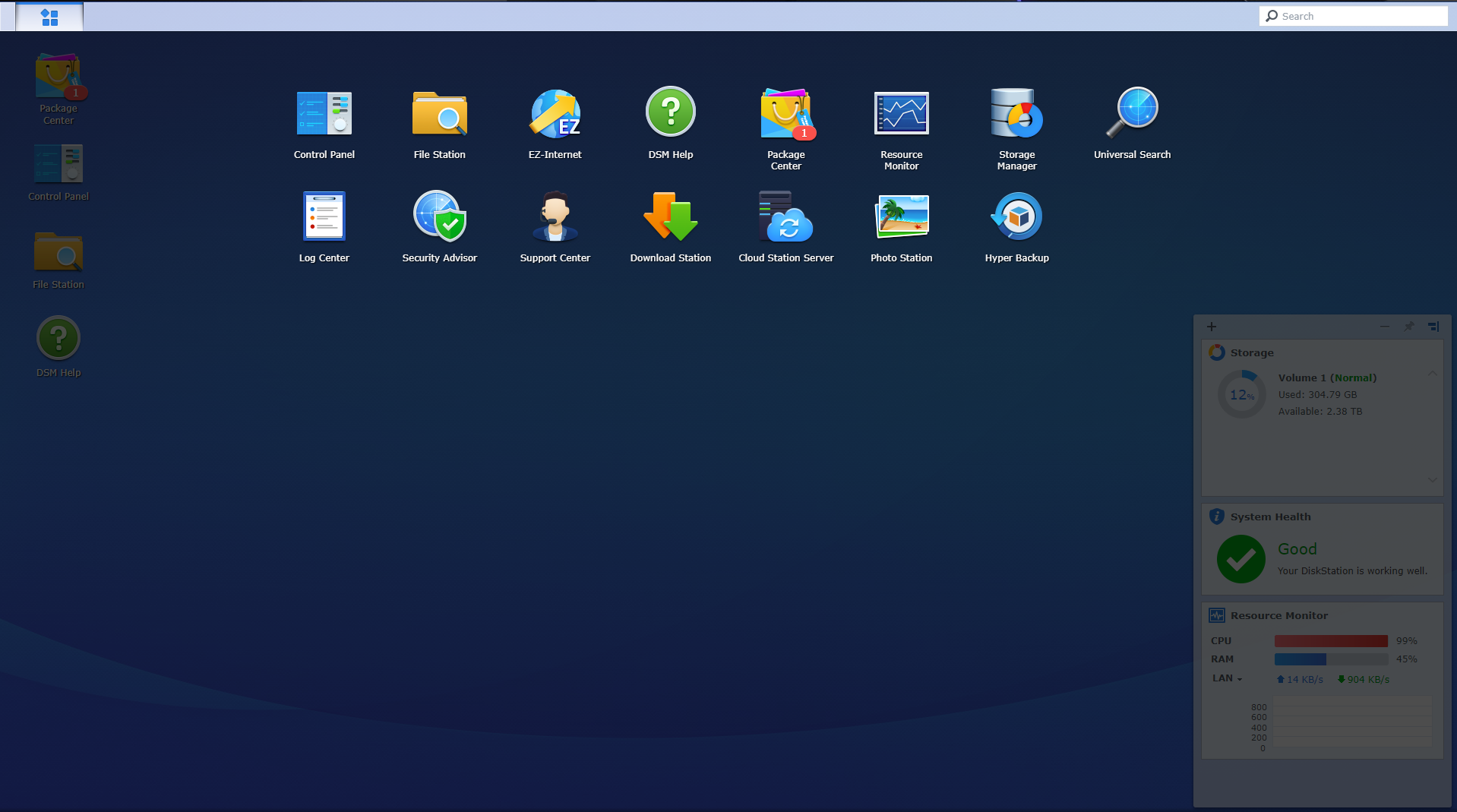Click the 'Used: 304.79 GB' text
Screen dimensions: 1457x812
point(1317,394)
